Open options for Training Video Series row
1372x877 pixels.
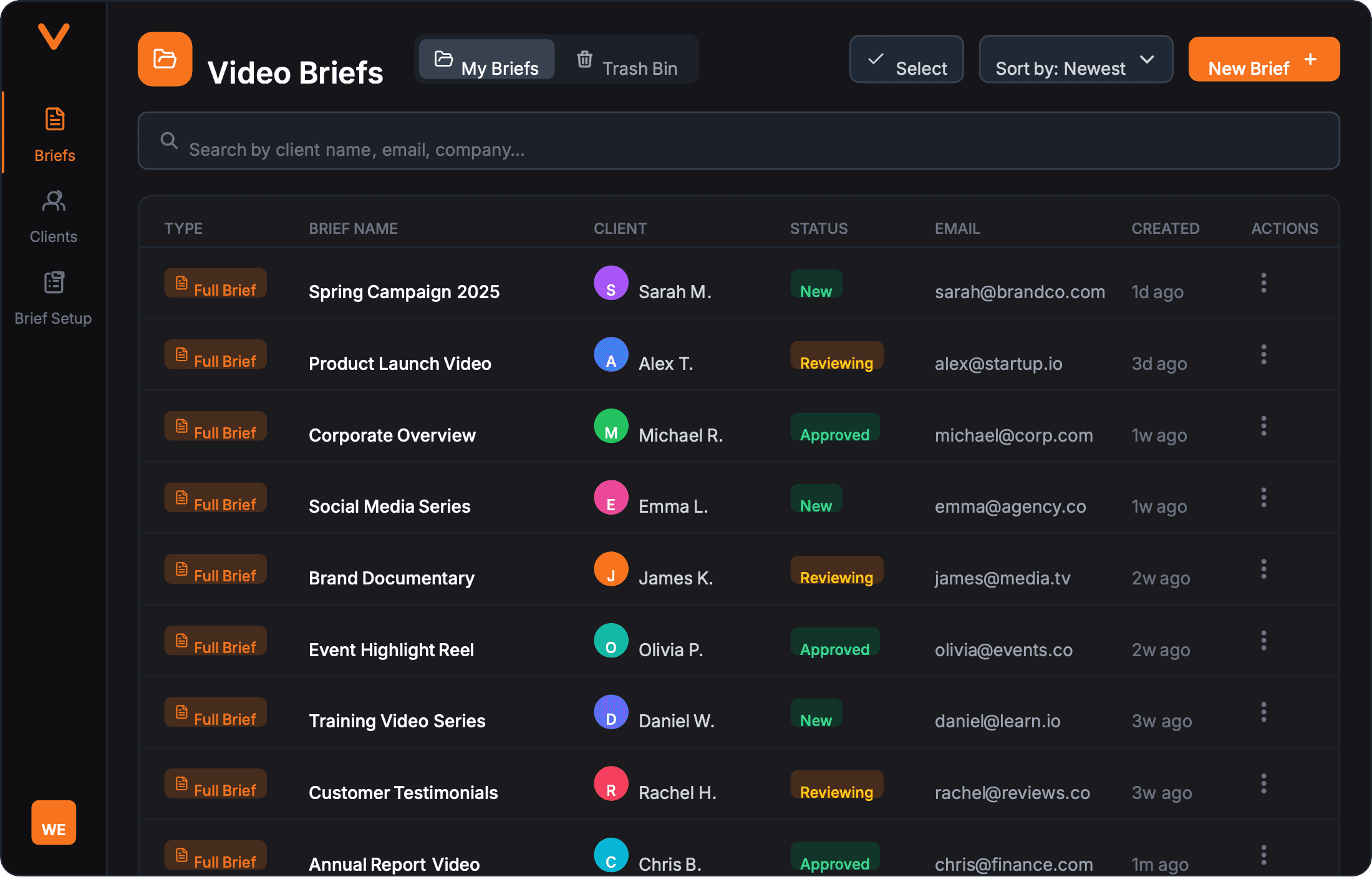[1263, 712]
